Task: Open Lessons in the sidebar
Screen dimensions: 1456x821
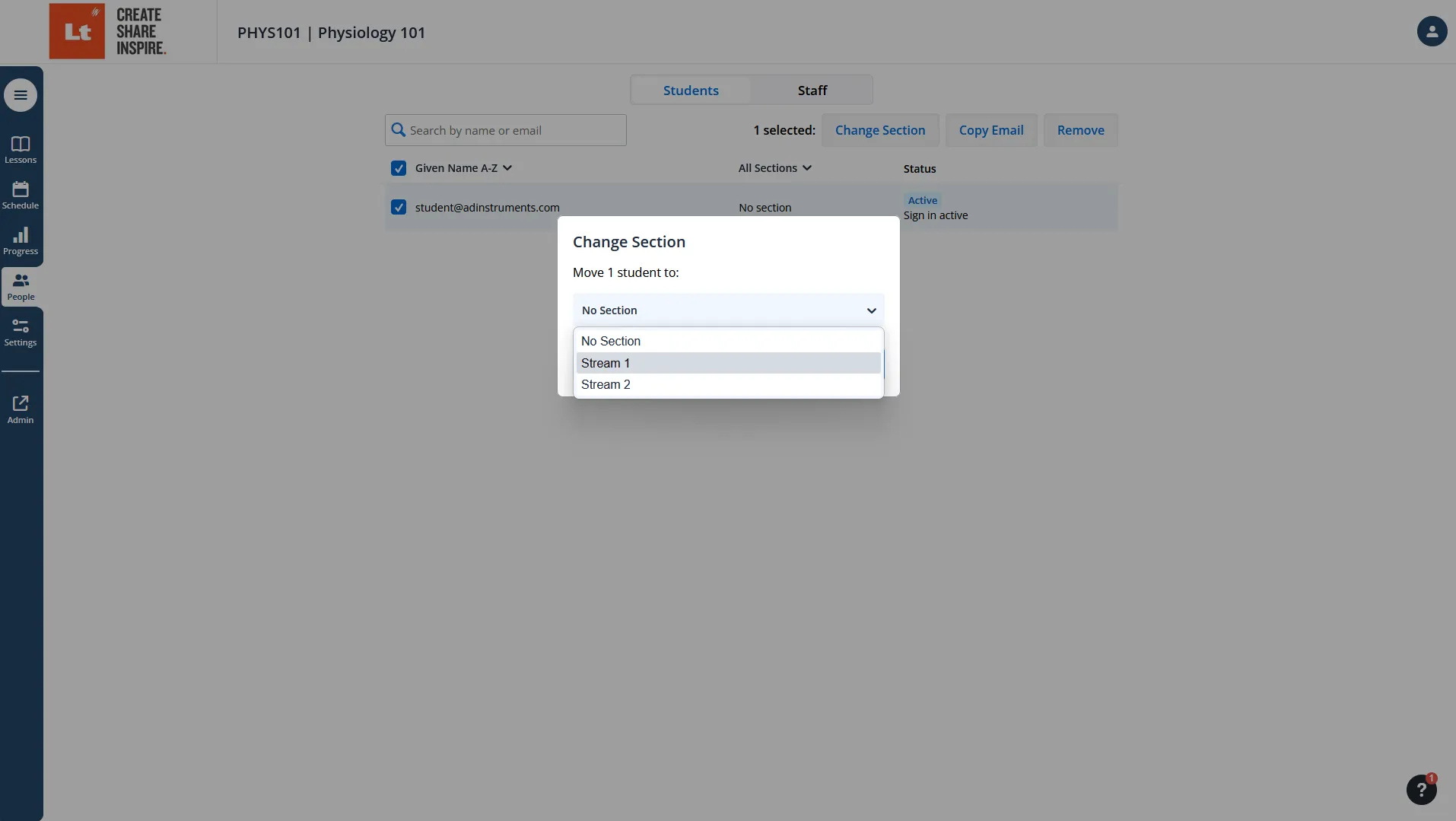Action: coord(21,150)
